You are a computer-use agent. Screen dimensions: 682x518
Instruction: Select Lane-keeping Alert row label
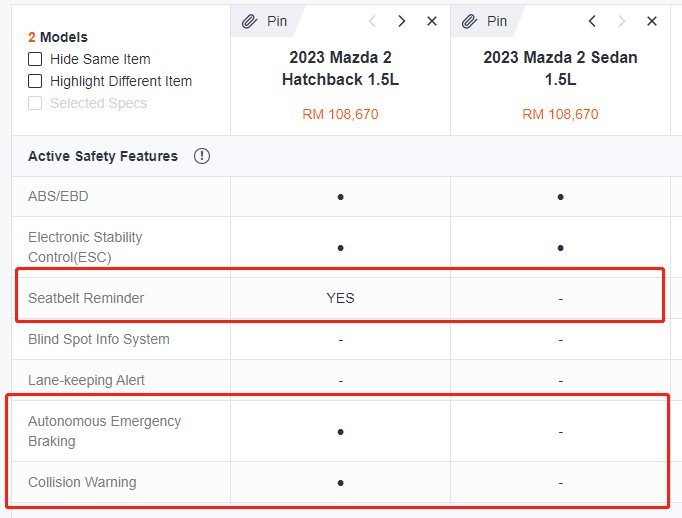coord(86,380)
